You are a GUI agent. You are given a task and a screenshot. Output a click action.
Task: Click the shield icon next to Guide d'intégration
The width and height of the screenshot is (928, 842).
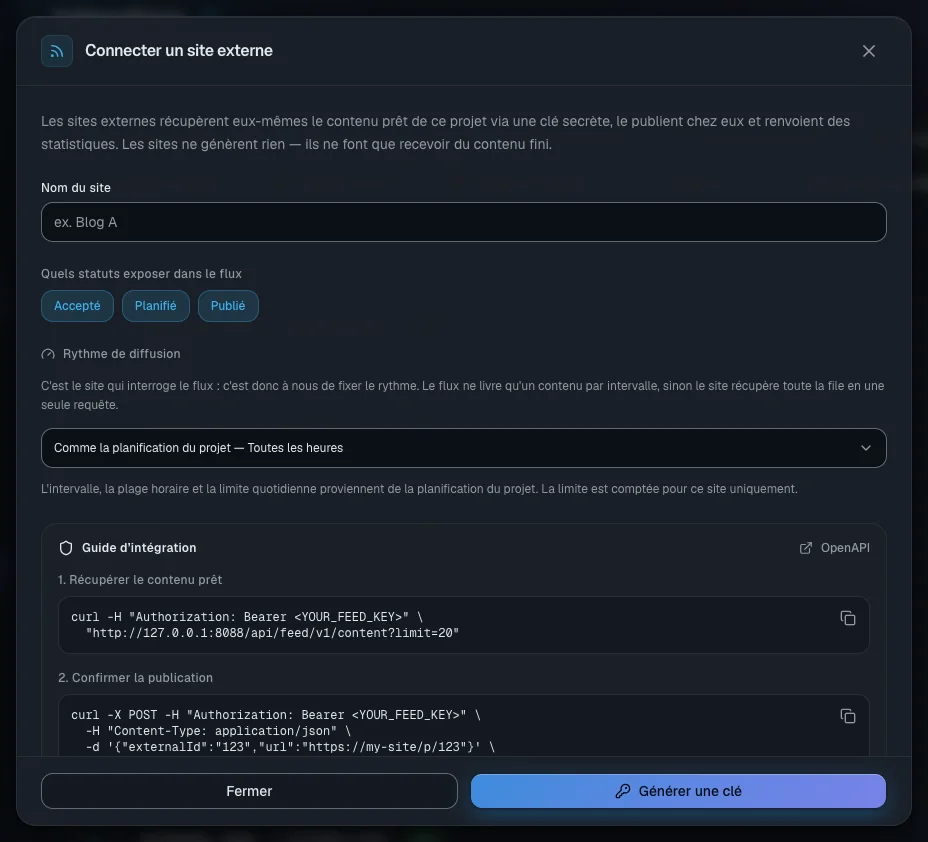pos(66,548)
